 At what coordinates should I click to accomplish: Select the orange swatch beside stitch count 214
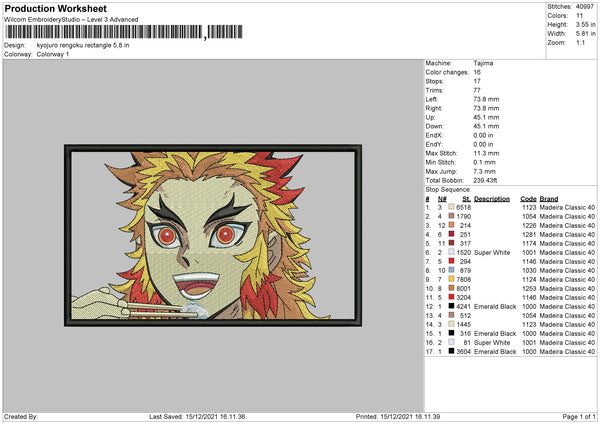pyautogui.click(x=451, y=225)
